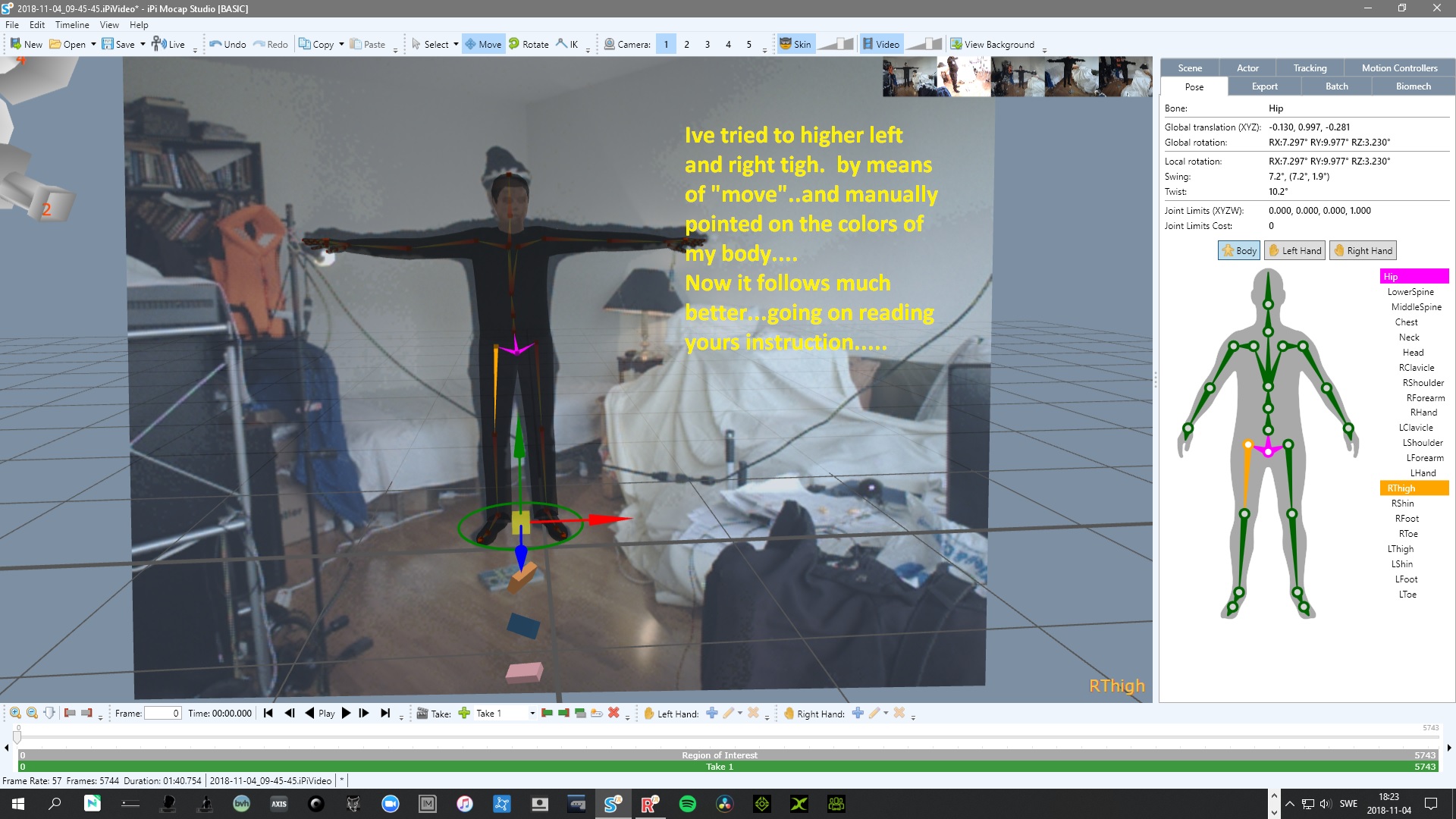Play the take forward
The width and height of the screenshot is (1456, 819).
coord(346,713)
